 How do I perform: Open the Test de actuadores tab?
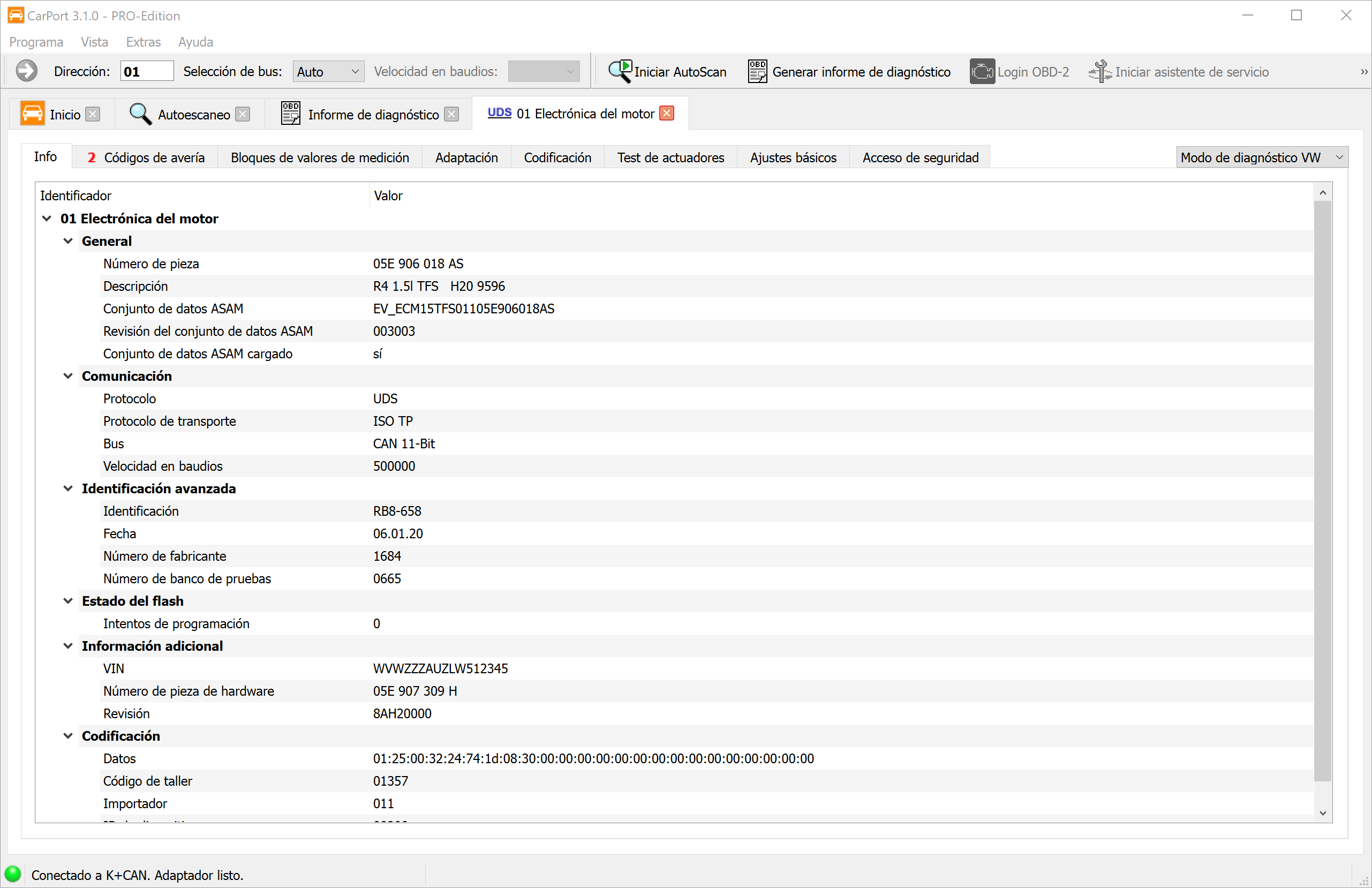point(670,157)
